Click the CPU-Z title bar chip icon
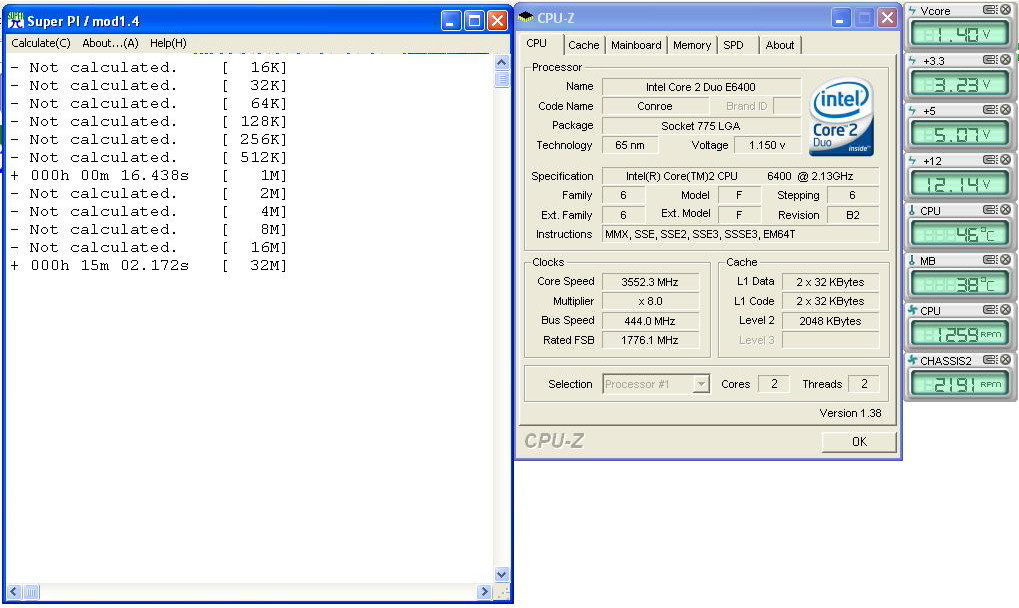This screenshot has height=608, width=1019. coord(526,17)
